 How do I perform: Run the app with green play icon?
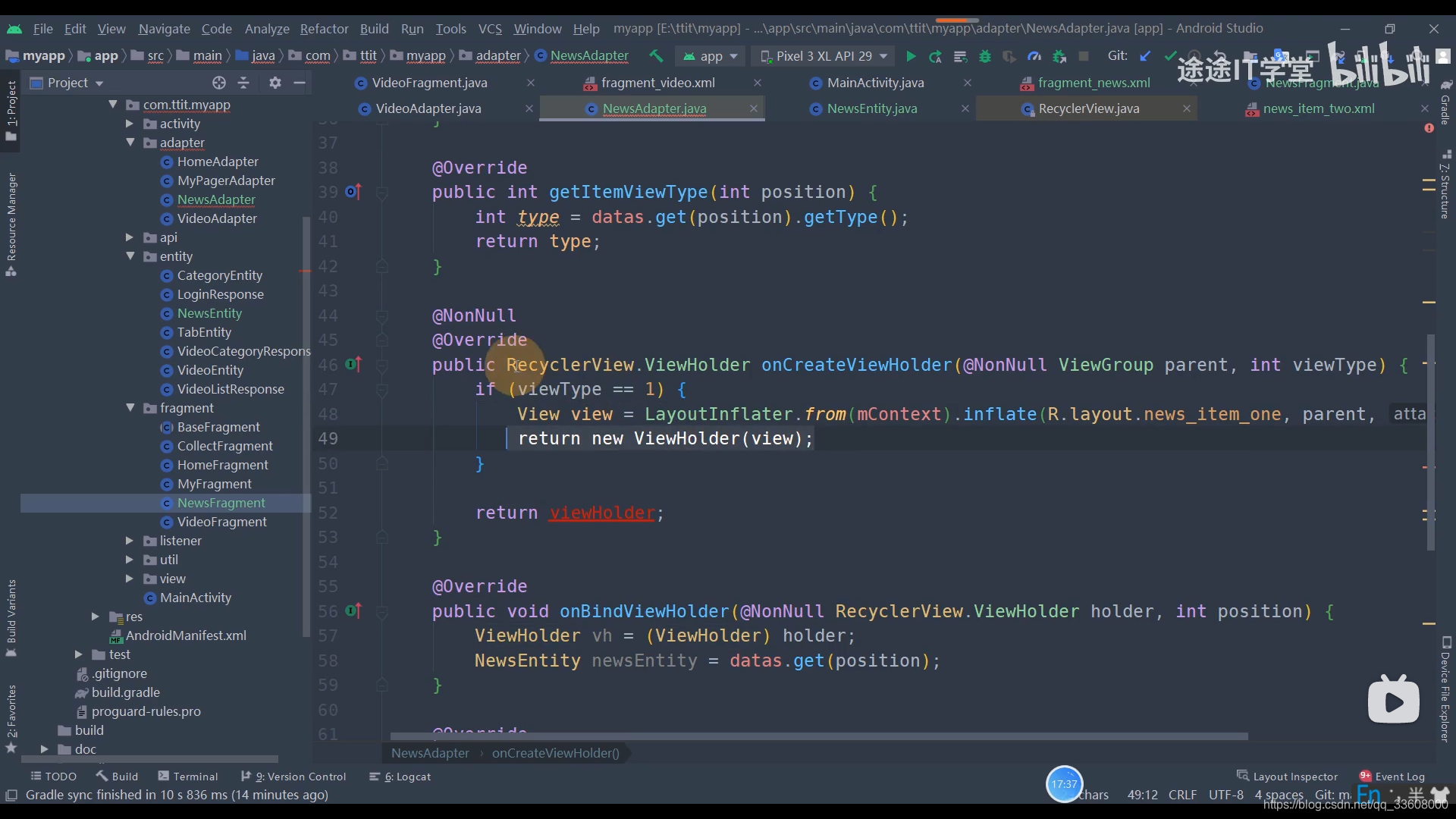pos(911,56)
